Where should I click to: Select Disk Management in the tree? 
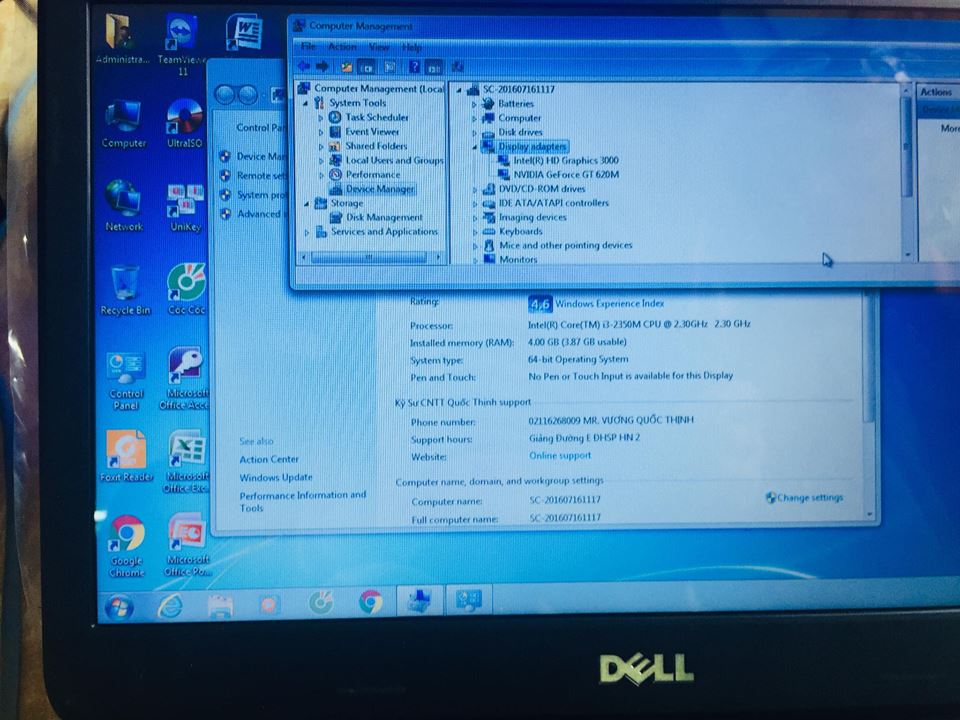tap(383, 217)
